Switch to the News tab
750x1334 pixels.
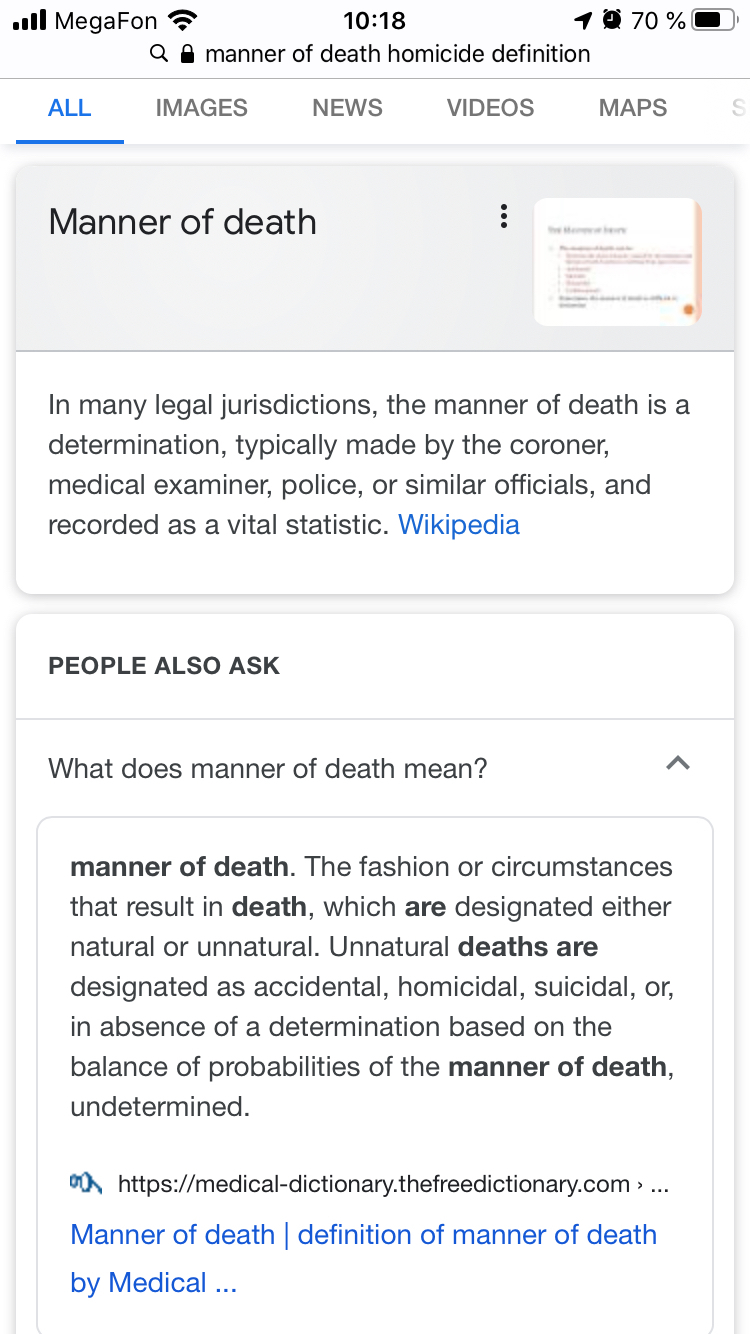click(347, 108)
